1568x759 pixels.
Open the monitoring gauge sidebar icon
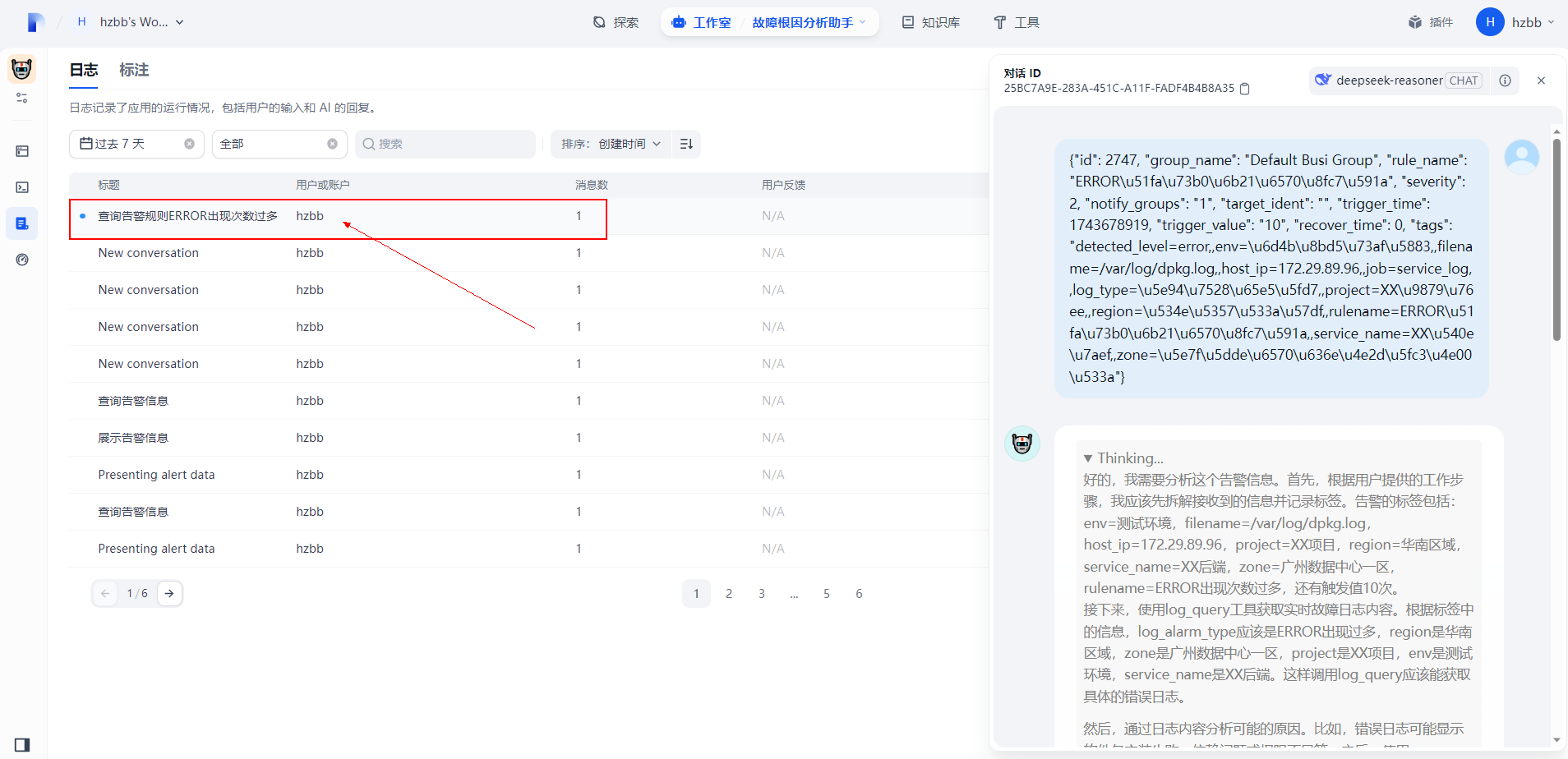22,260
